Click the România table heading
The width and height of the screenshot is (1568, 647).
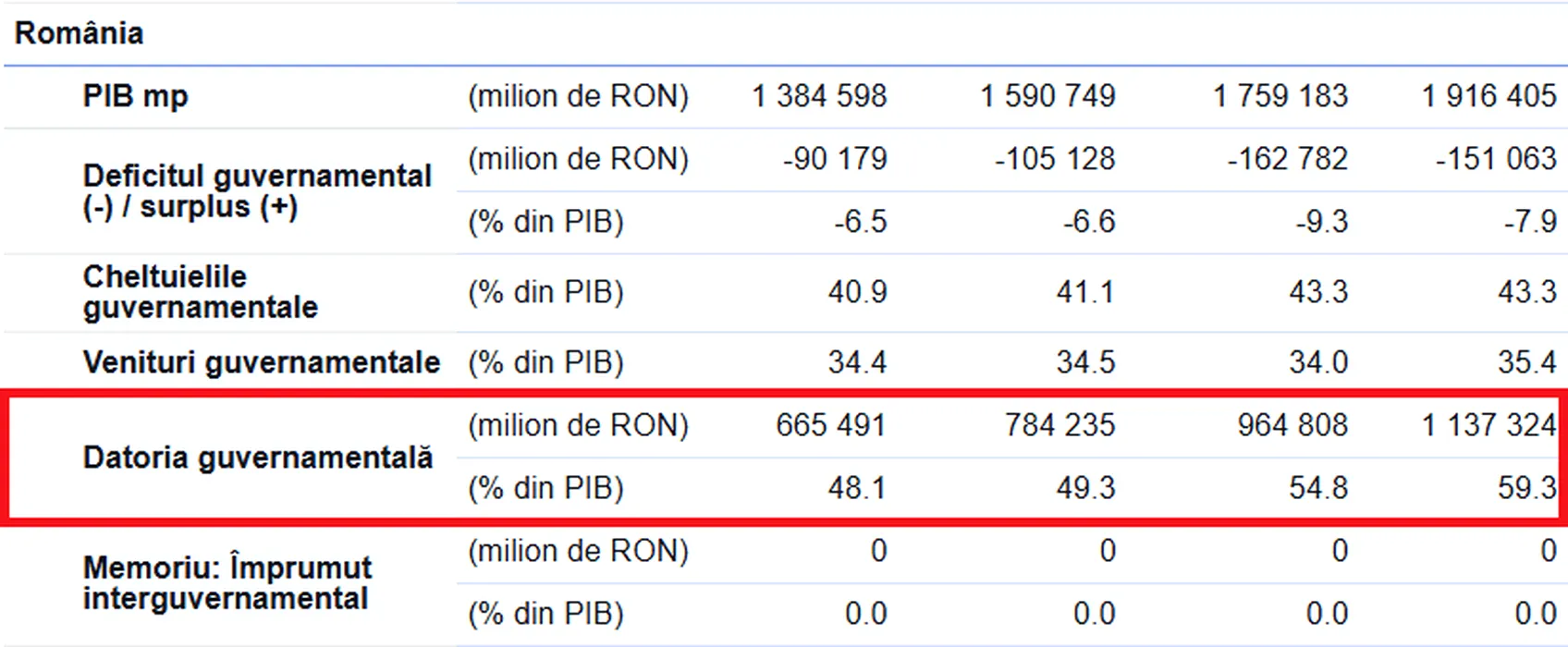click(x=80, y=33)
